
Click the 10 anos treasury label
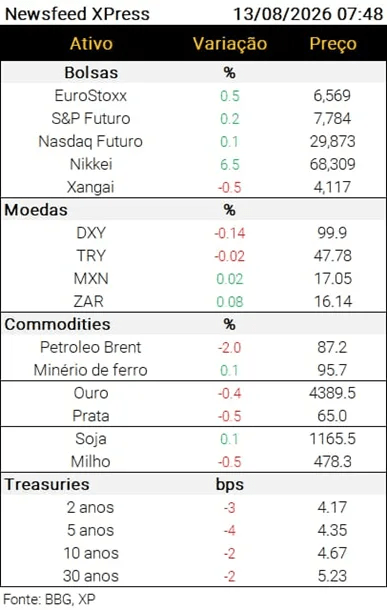point(91,553)
